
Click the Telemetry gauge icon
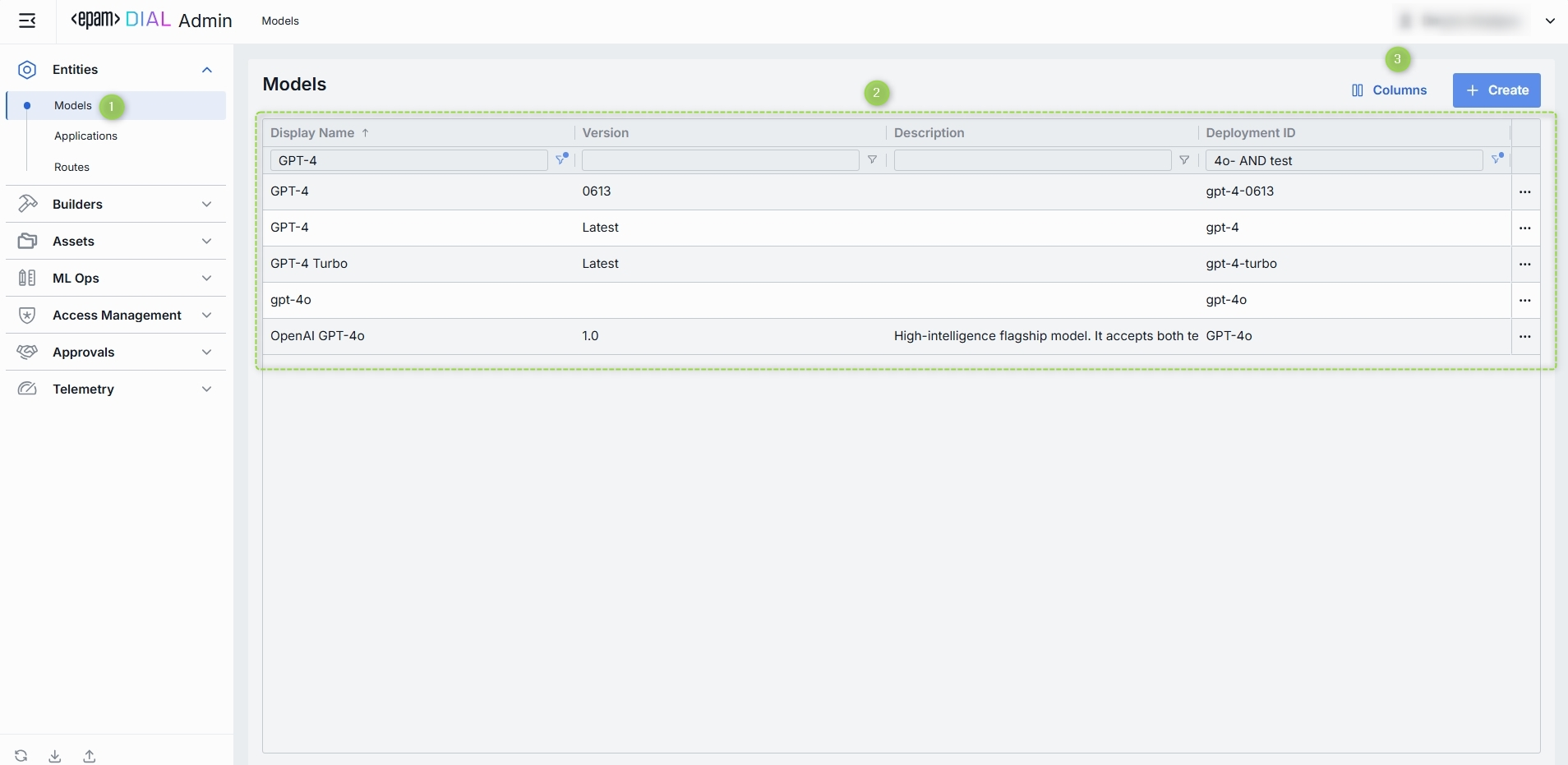(x=27, y=389)
